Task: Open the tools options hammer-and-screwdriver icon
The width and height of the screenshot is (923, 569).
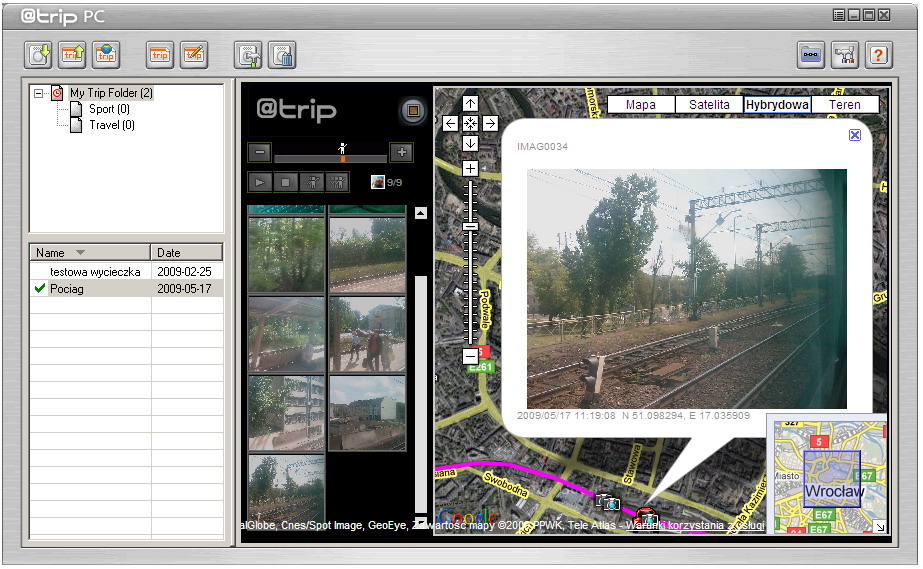Action: click(845, 55)
